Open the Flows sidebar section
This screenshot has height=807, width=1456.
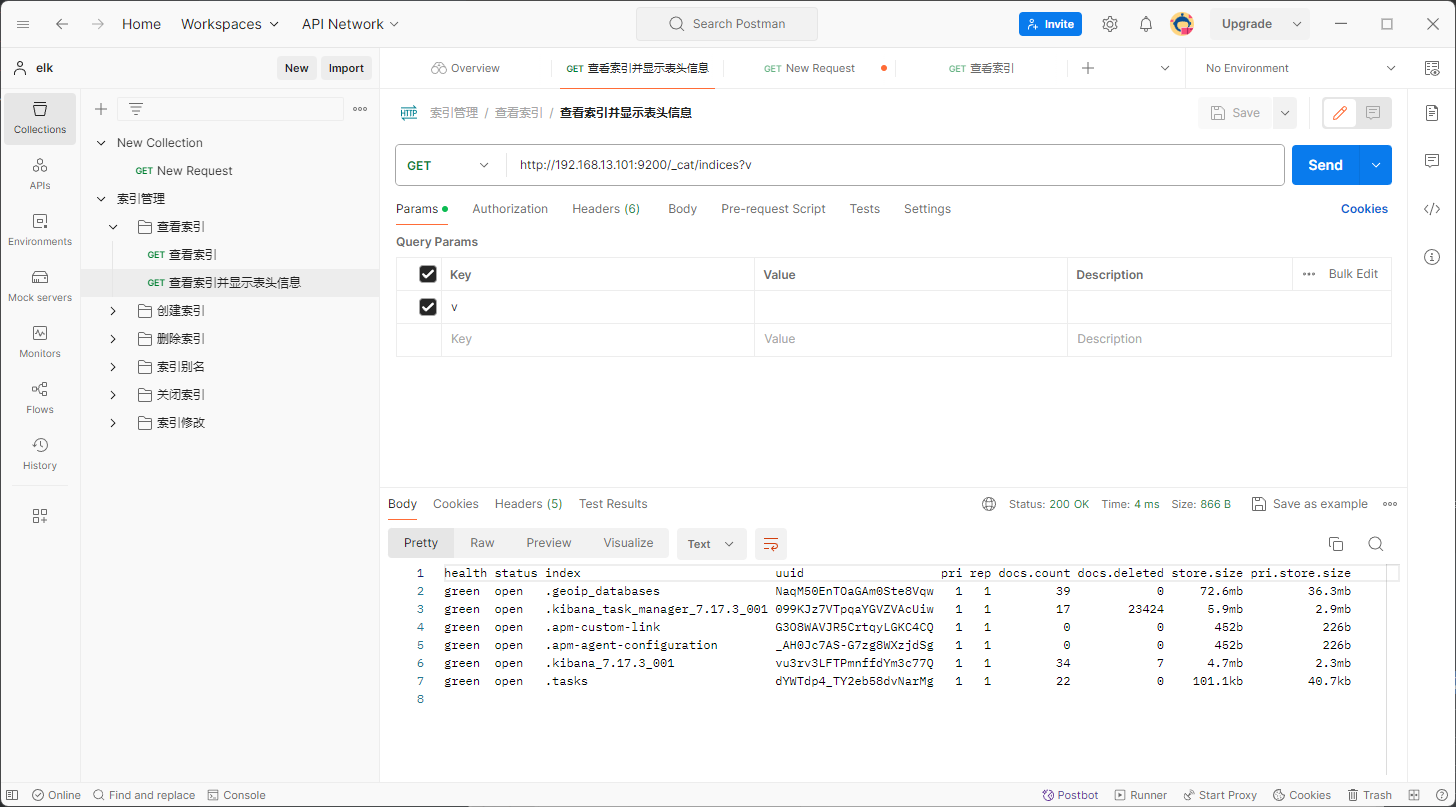40,397
